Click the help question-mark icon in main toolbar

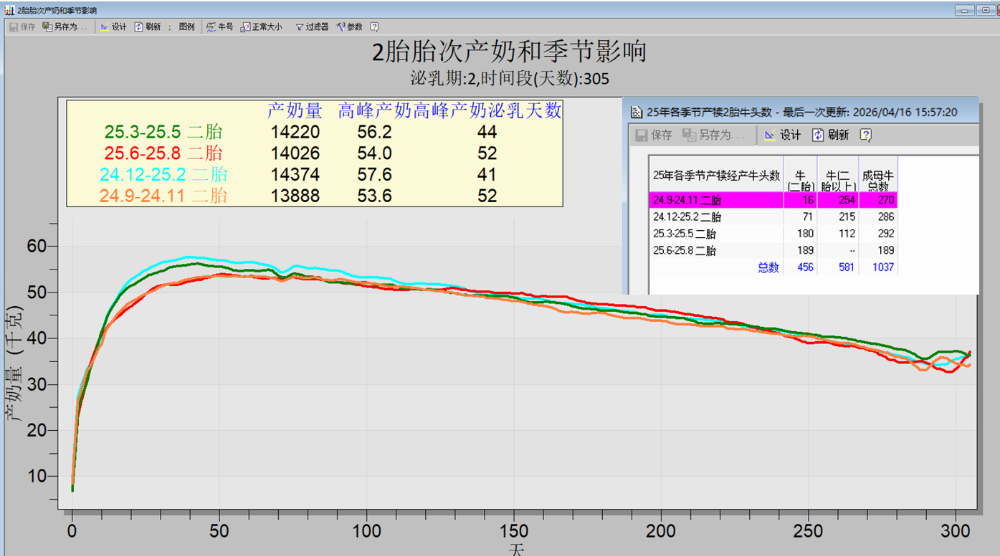tap(374, 27)
